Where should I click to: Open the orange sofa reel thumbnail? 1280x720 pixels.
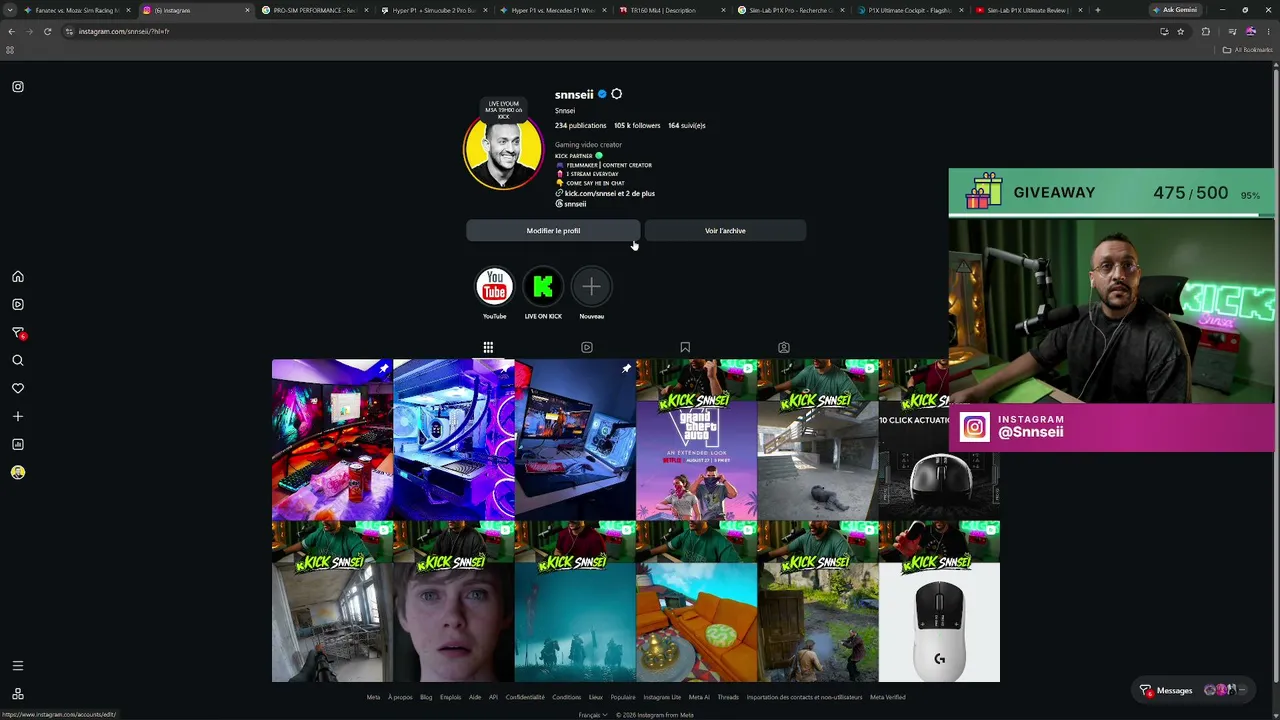click(x=696, y=602)
